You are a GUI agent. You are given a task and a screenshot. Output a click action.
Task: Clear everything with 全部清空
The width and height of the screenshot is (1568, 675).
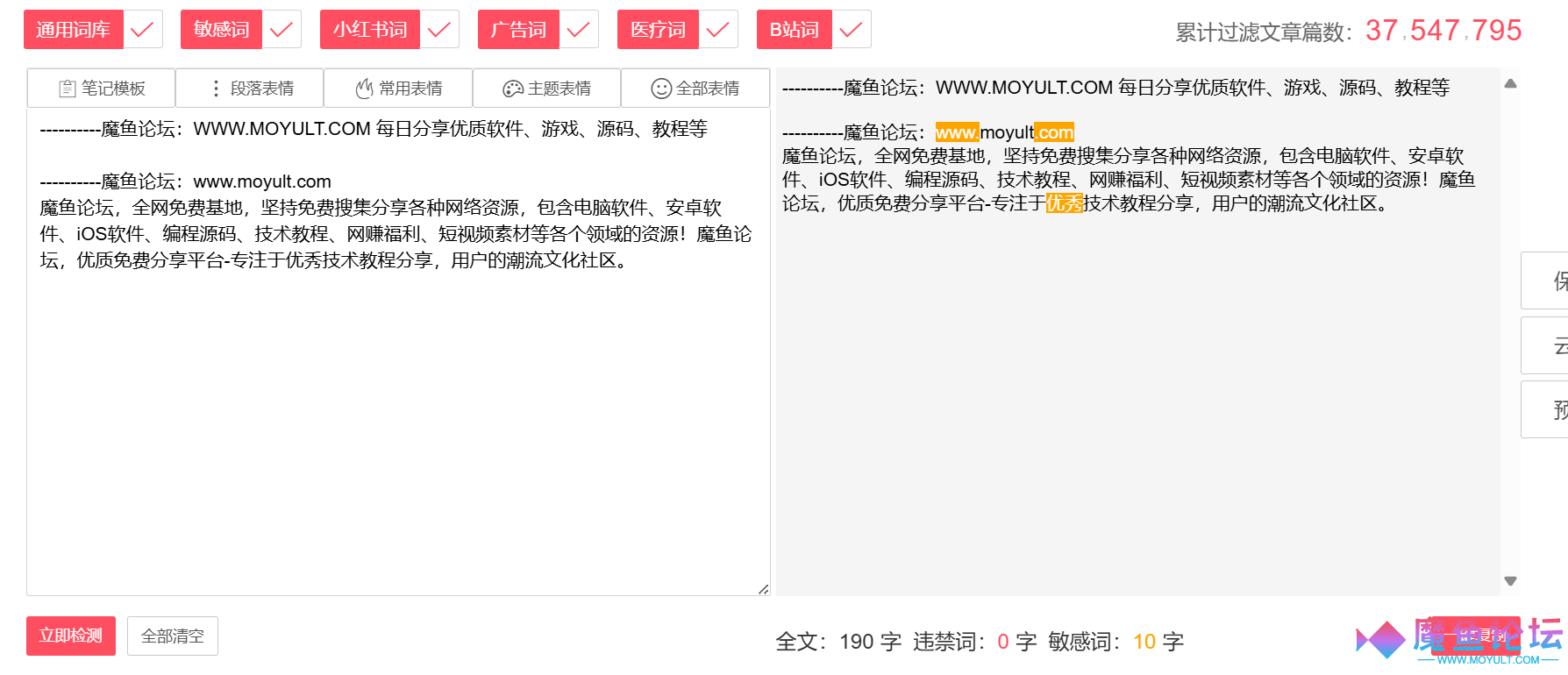pos(173,636)
